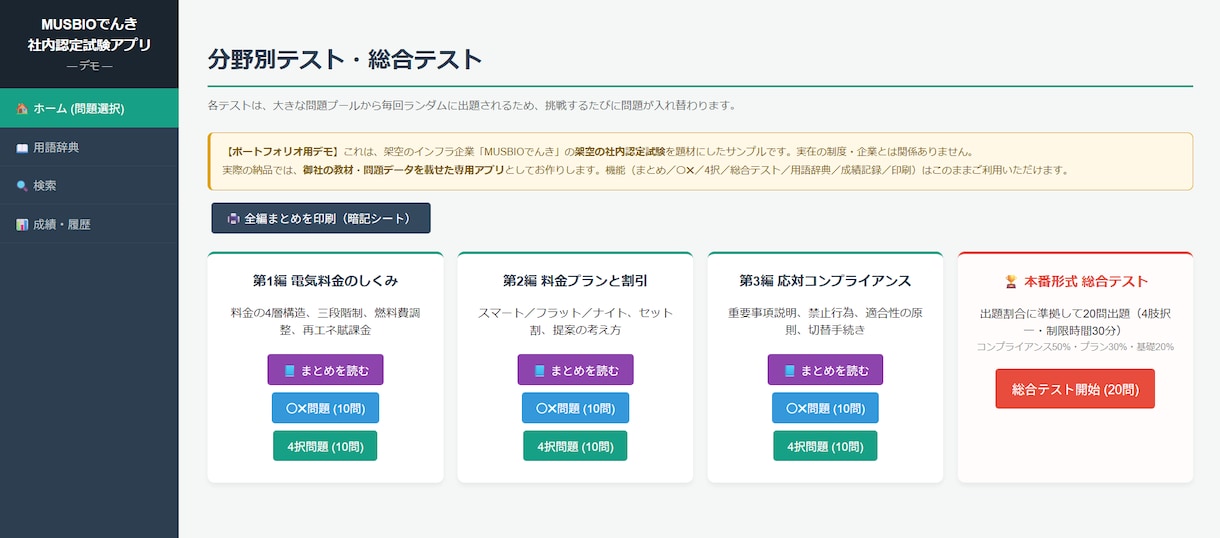
Task: Click the 第1編 電気料金のしくみ card title
Action: click(325, 281)
